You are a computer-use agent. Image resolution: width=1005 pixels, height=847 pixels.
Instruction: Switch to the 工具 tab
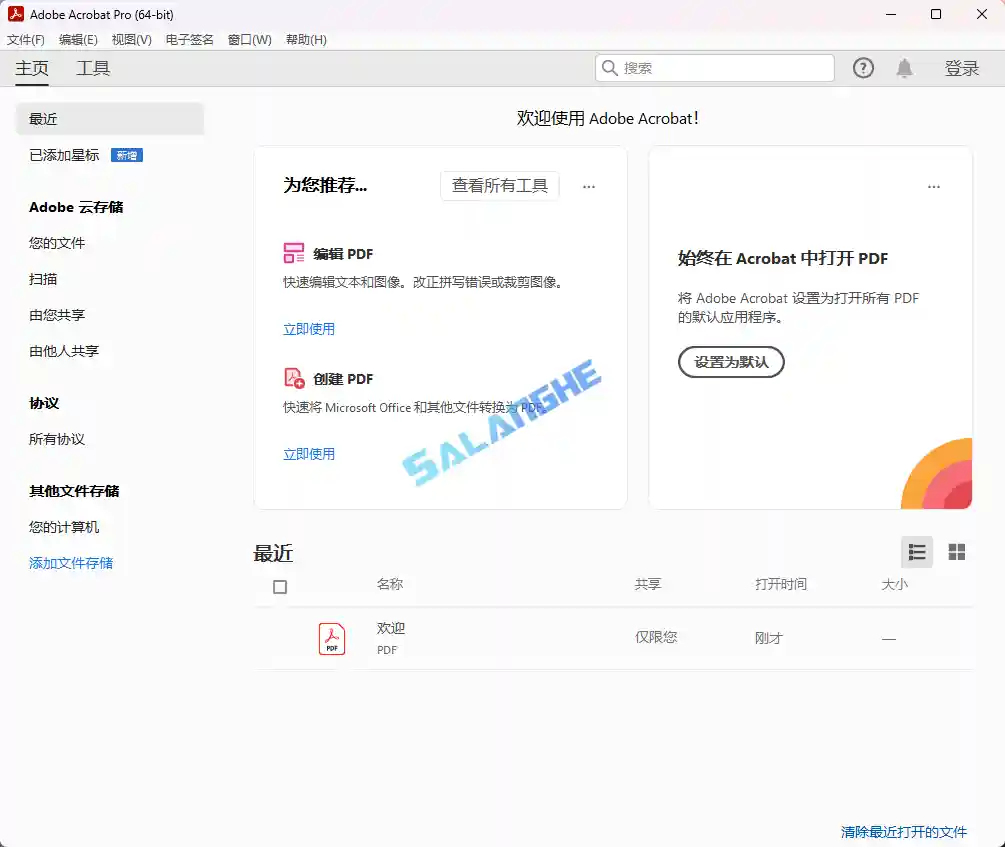pos(92,68)
